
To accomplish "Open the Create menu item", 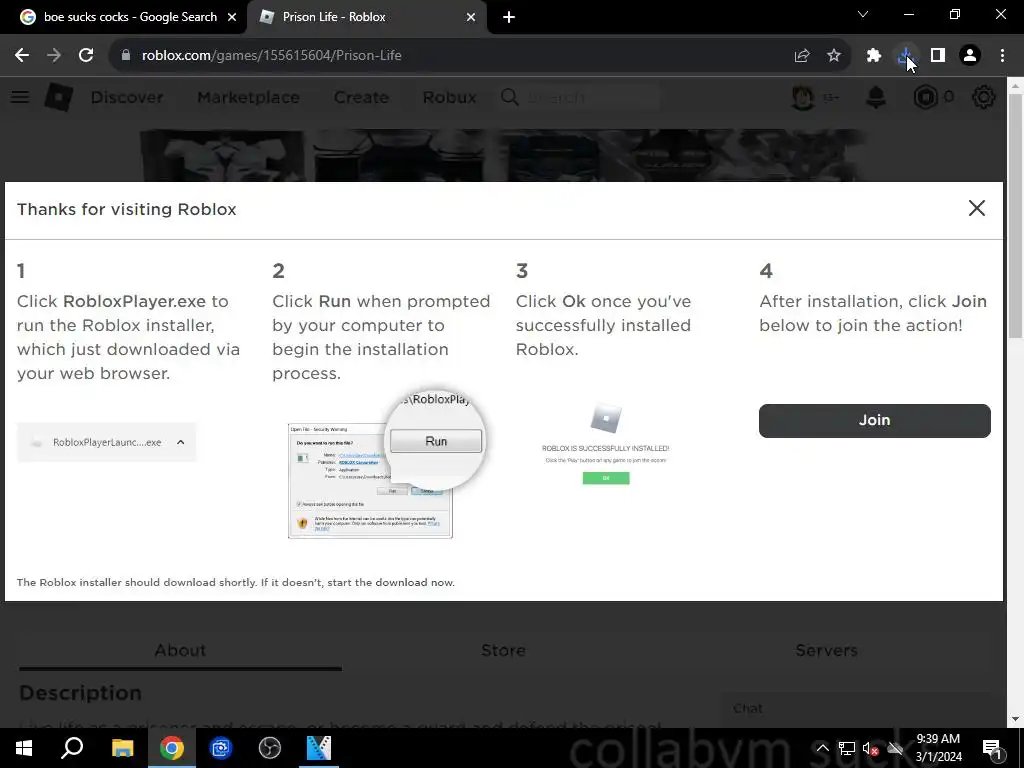I will (x=361, y=97).
